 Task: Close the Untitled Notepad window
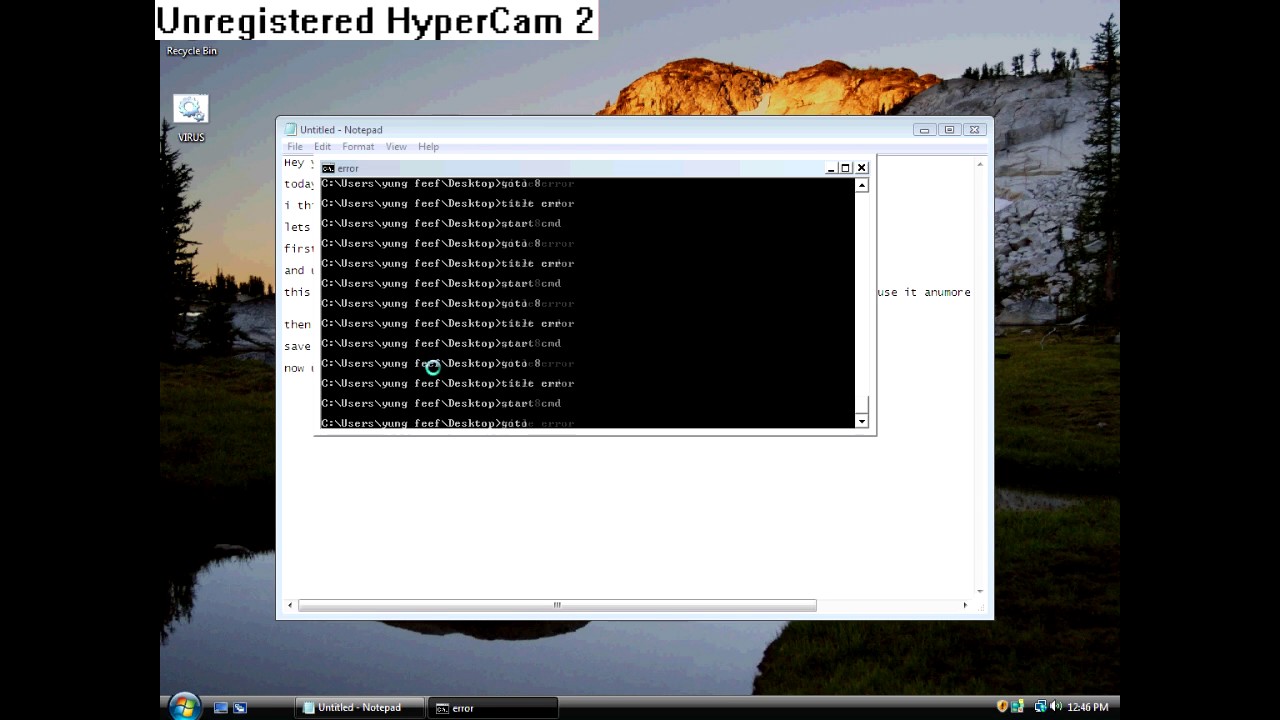[x=974, y=130]
